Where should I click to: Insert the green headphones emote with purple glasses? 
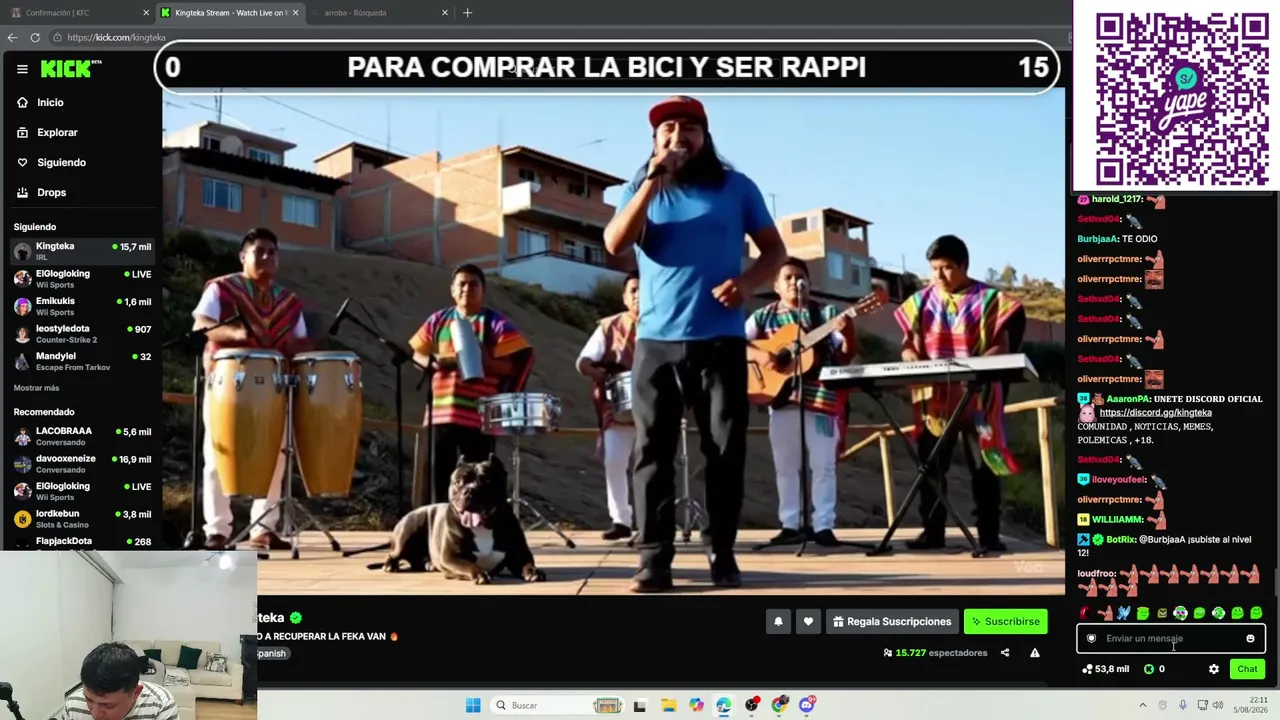pos(1180,613)
